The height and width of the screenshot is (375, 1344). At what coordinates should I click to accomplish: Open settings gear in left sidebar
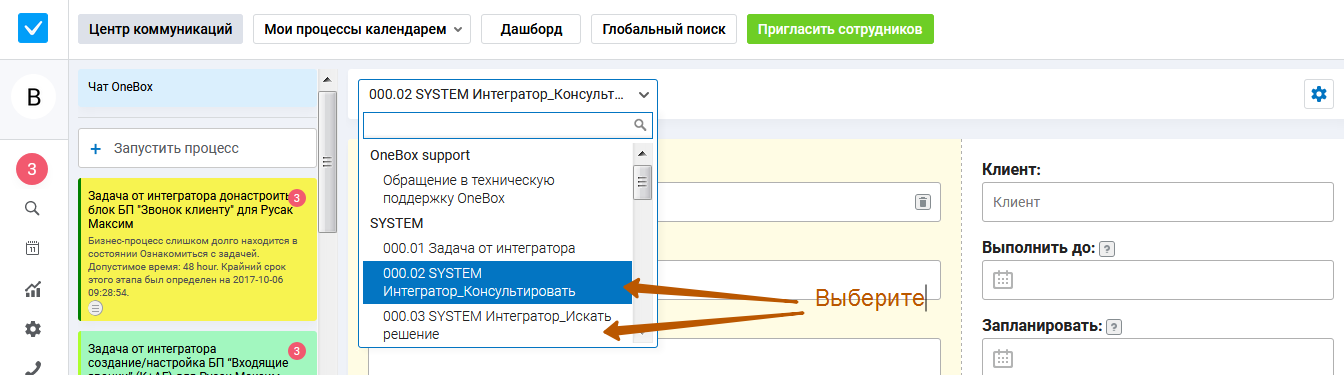pyautogui.click(x=32, y=329)
